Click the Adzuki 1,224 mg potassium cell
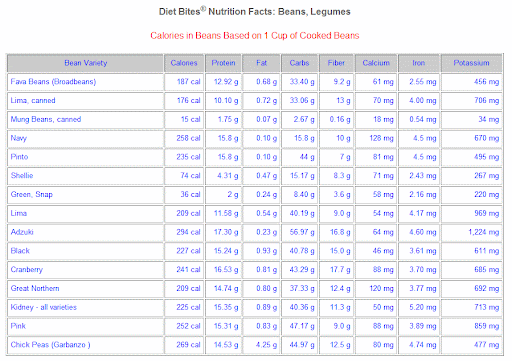The width and height of the screenshot is (512, 361). pyautogui.click(x=484, y=232)
